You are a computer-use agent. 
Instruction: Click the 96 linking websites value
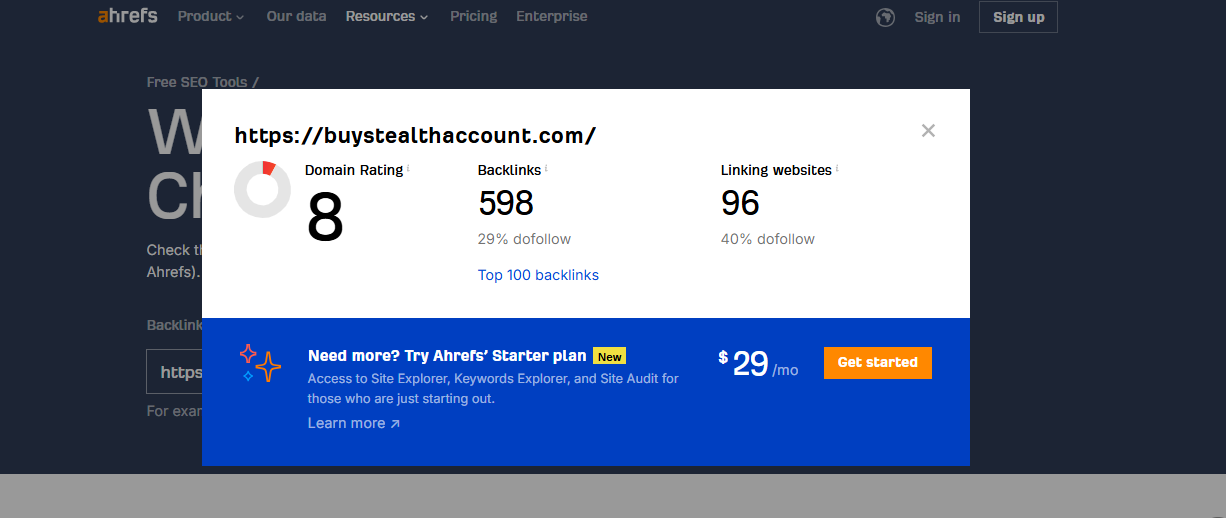(740, 203)
